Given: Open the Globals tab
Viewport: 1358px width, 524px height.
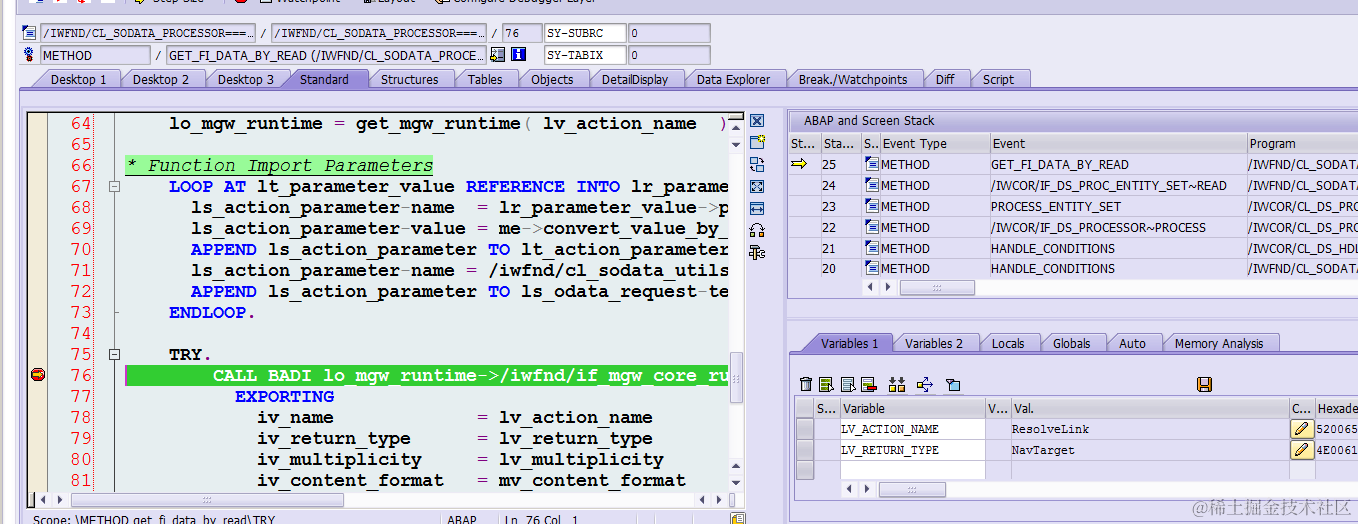Looking at the screenshot, I should tap(1072, 343).
